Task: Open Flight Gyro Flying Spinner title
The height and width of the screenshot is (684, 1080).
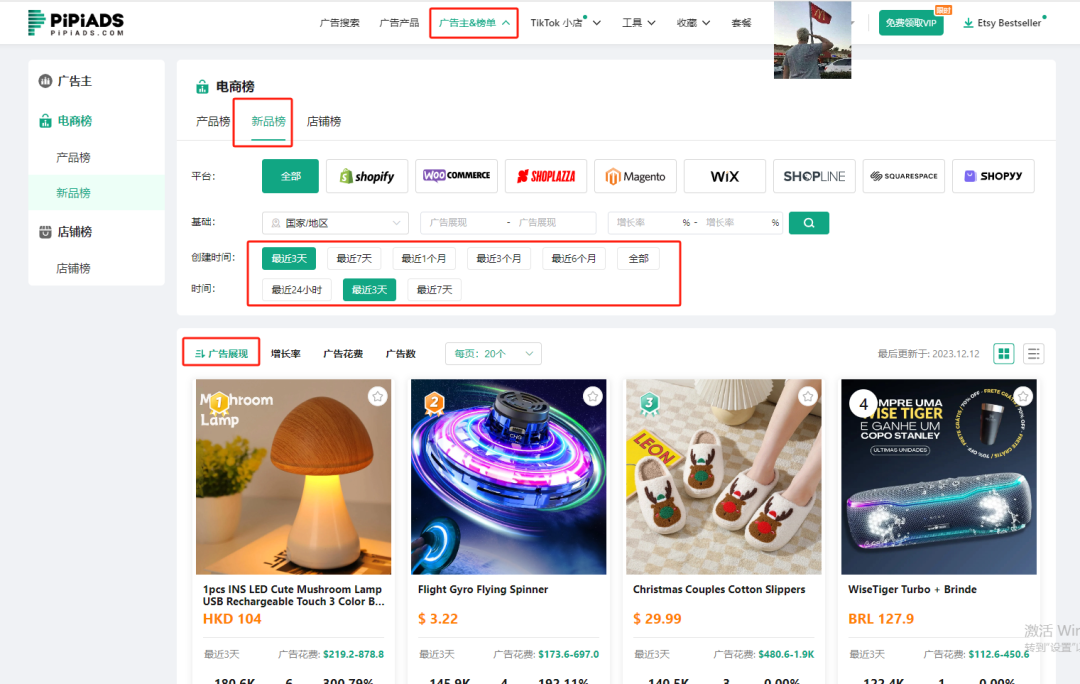Action: [x=483, y=590]
